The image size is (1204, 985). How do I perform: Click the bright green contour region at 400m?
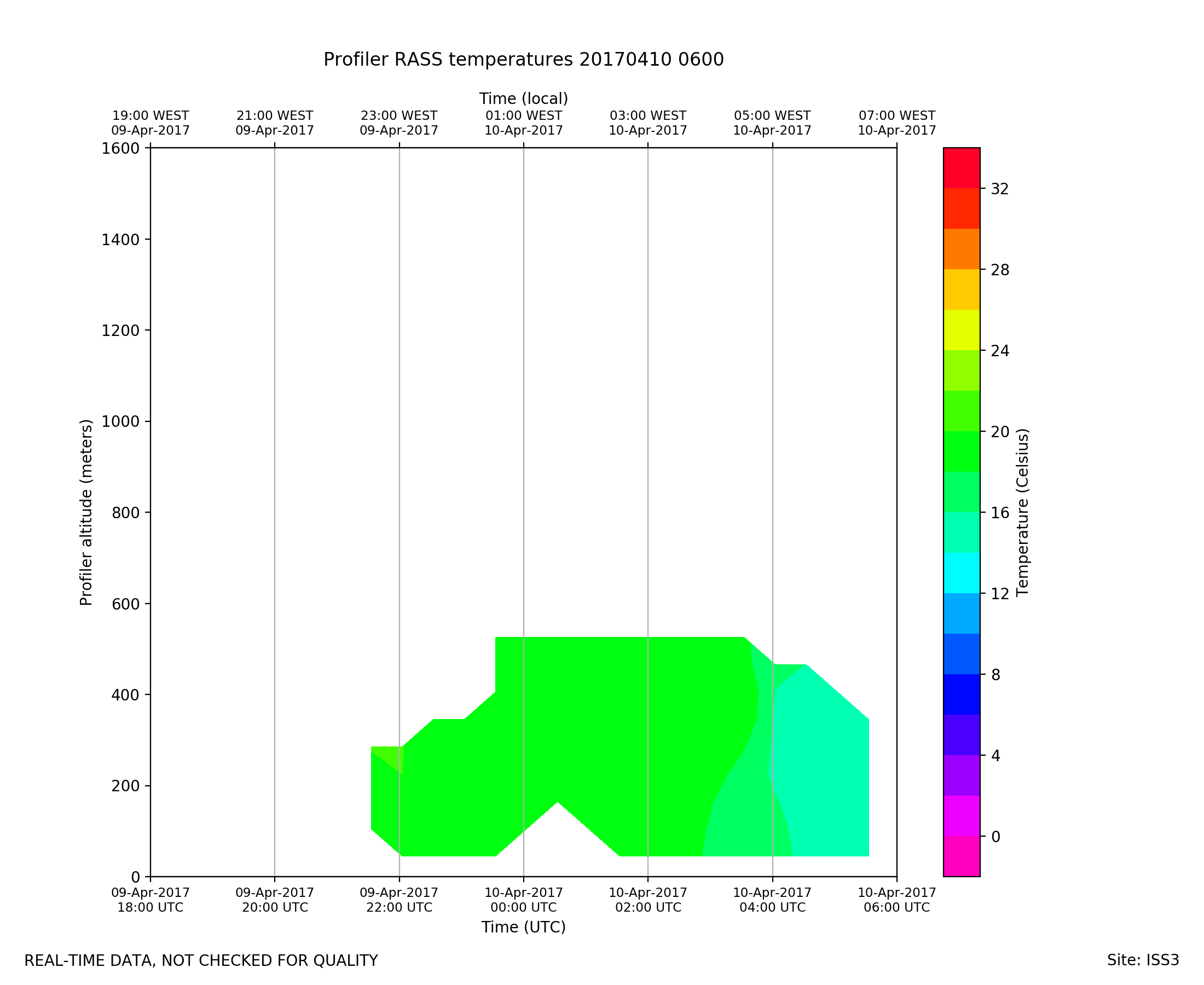point(596,695)
